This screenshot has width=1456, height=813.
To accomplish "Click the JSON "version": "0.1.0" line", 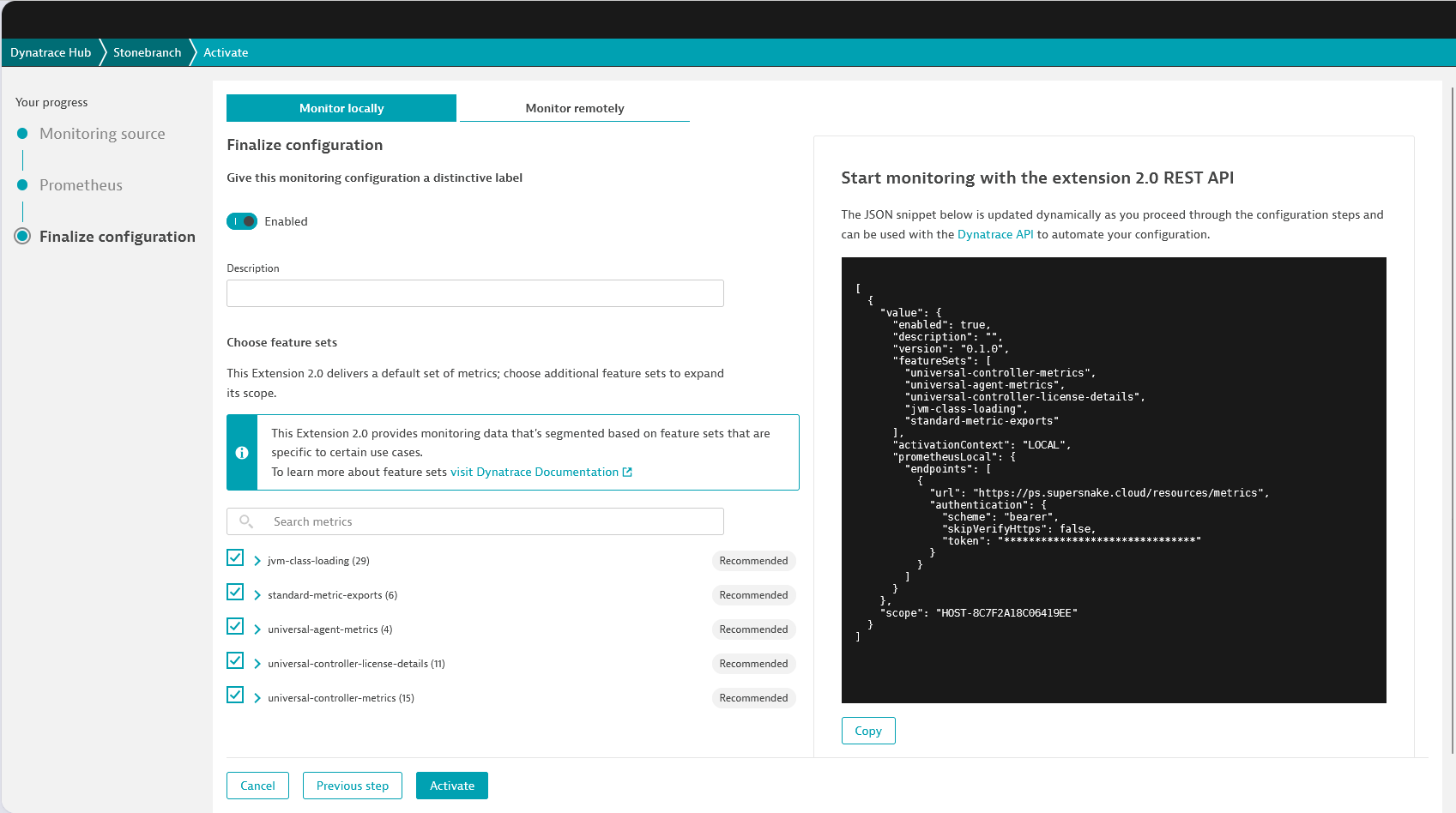I will 951,349.
